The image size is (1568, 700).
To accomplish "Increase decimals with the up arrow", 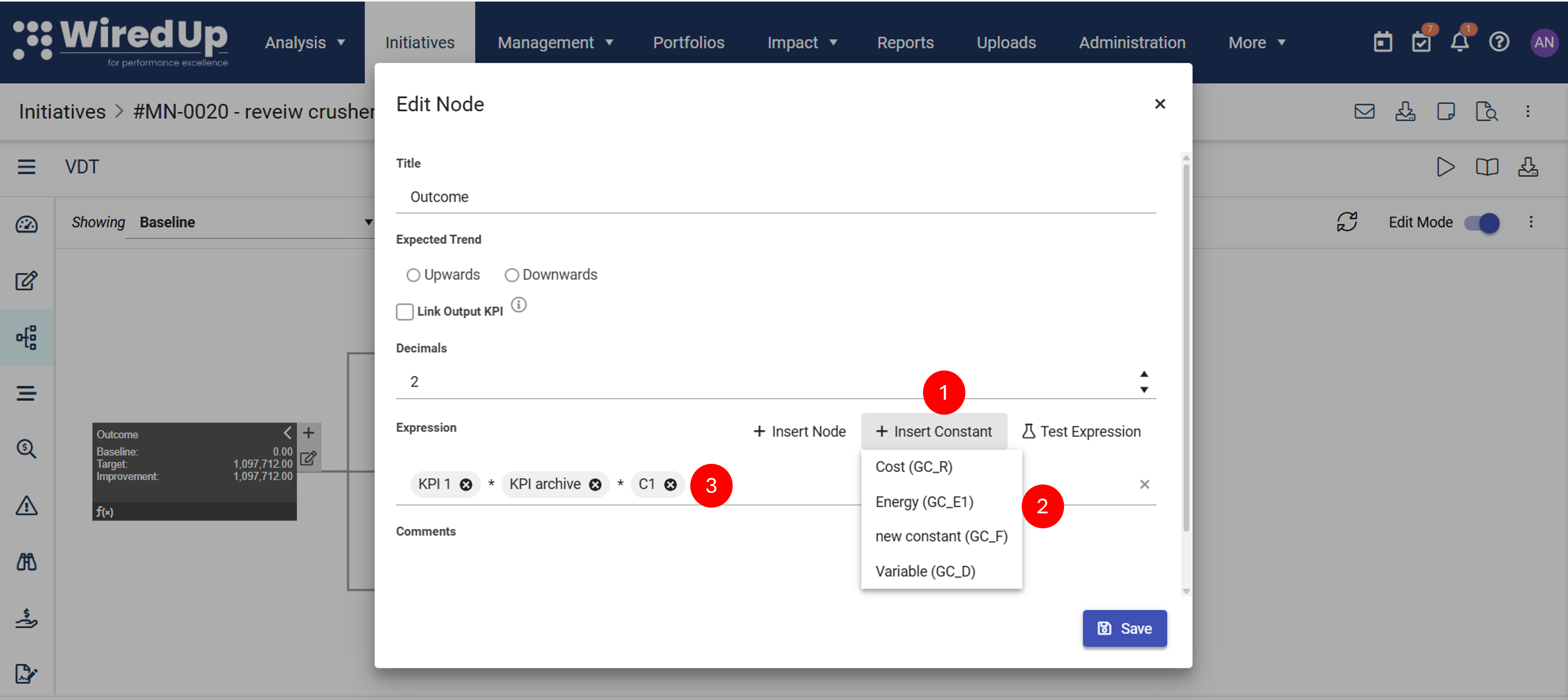I will [1144, 374].
